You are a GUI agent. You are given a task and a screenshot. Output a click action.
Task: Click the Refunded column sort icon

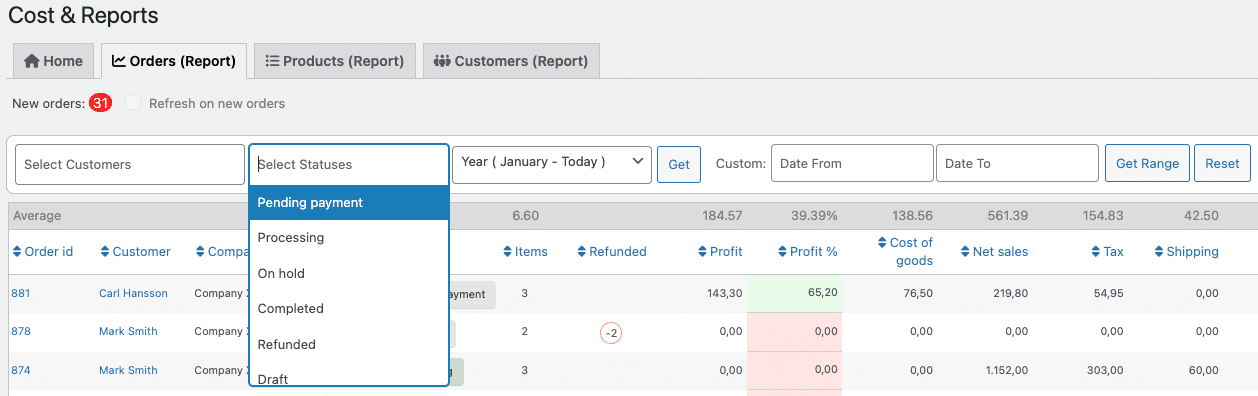(582, 252)
